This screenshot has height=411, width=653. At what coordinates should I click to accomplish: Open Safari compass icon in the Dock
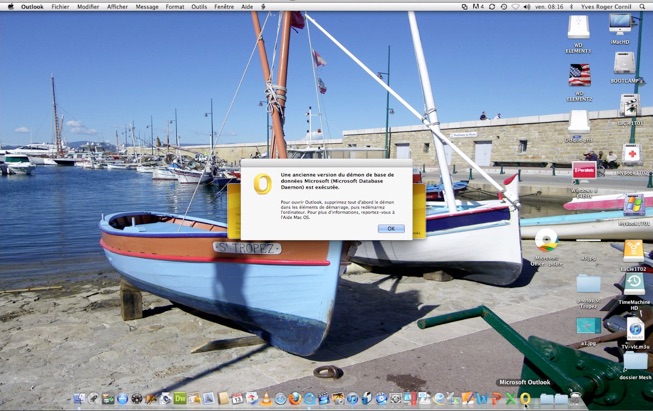(280, 399)
